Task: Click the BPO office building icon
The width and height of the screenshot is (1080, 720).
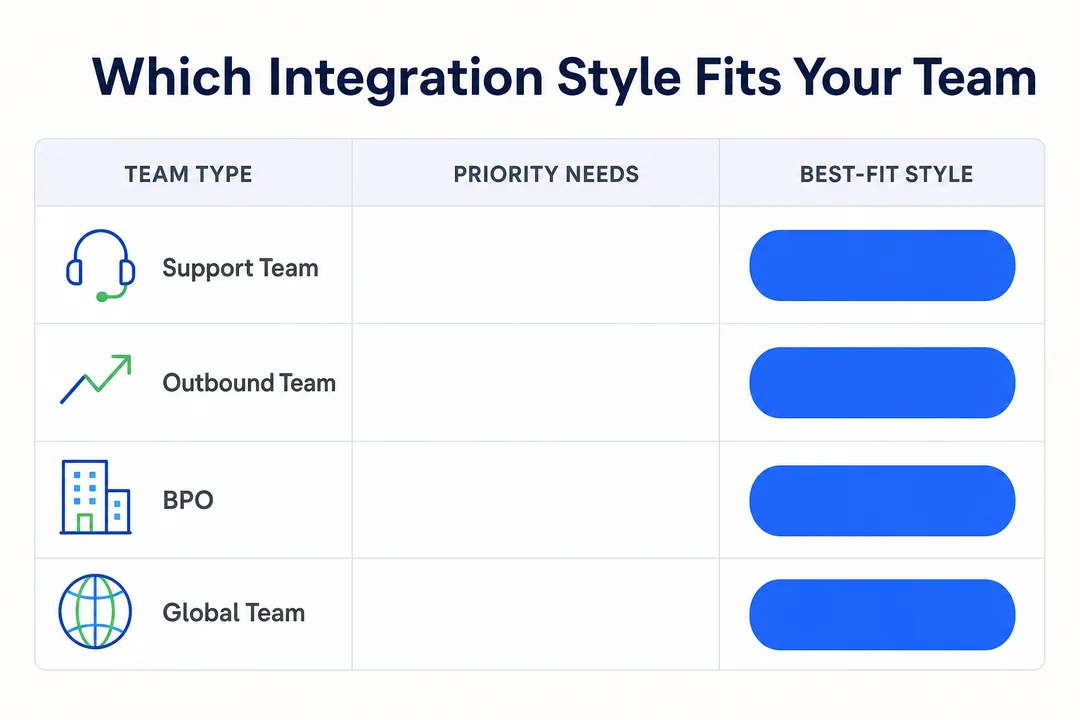Action: click(x=95, y=497)
